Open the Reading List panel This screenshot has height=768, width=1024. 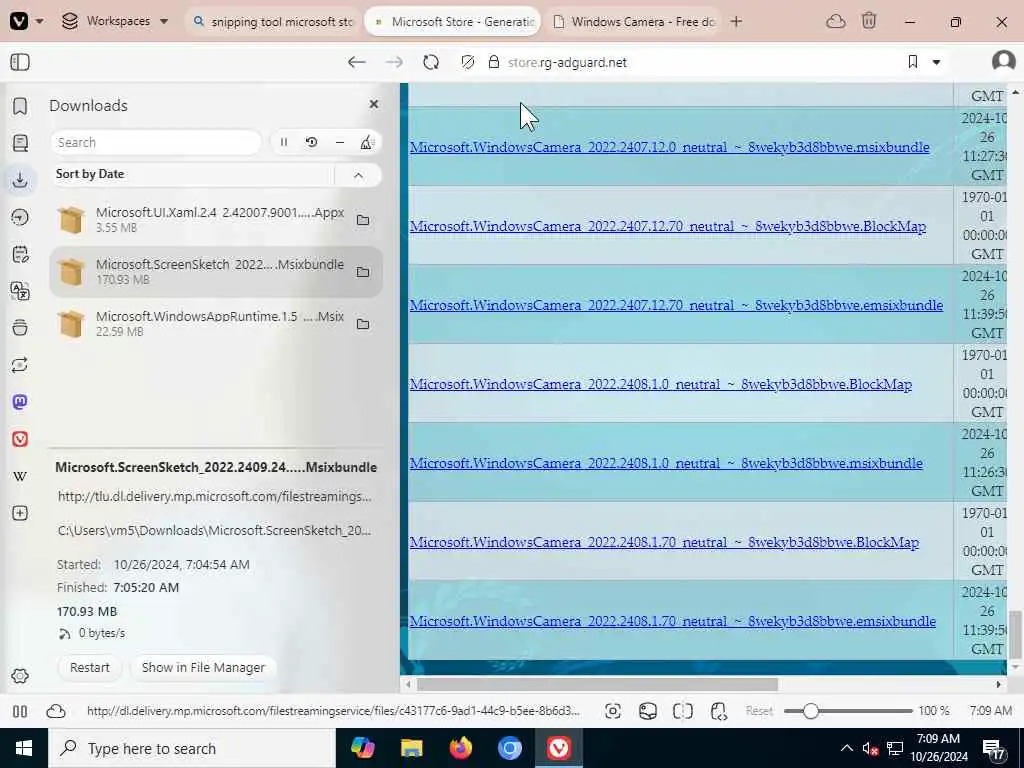pyautogui.click(x=20, y=142)
